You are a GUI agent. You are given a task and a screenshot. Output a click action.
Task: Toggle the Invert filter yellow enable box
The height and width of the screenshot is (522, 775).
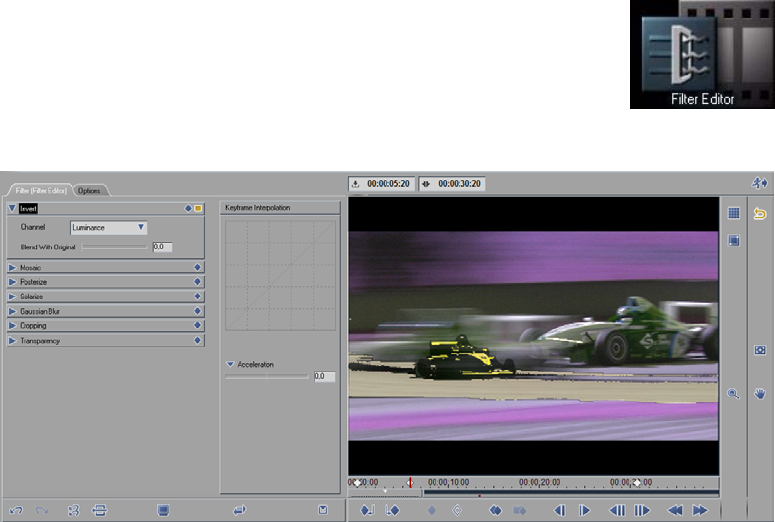pos(198,209)
